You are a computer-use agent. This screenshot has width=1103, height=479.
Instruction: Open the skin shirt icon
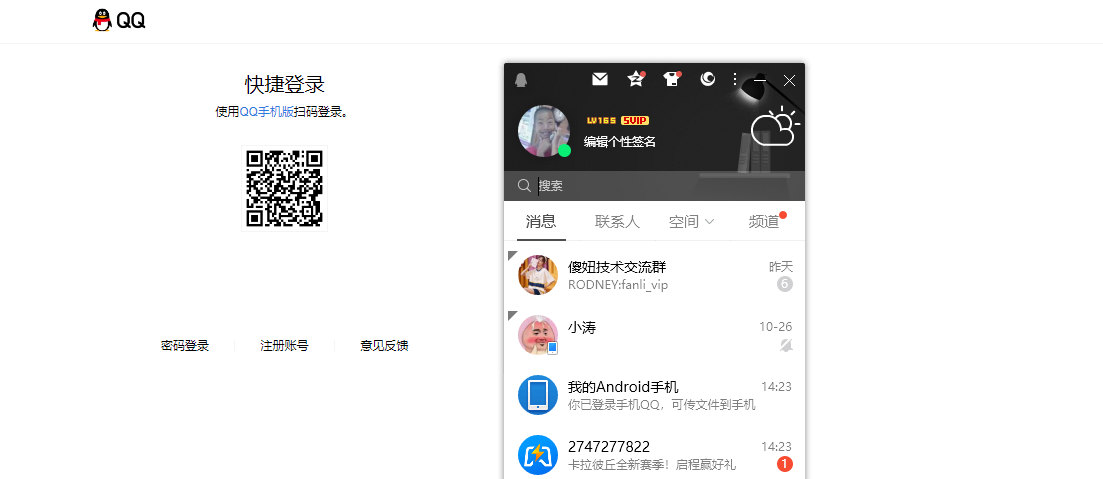point(672,79)
